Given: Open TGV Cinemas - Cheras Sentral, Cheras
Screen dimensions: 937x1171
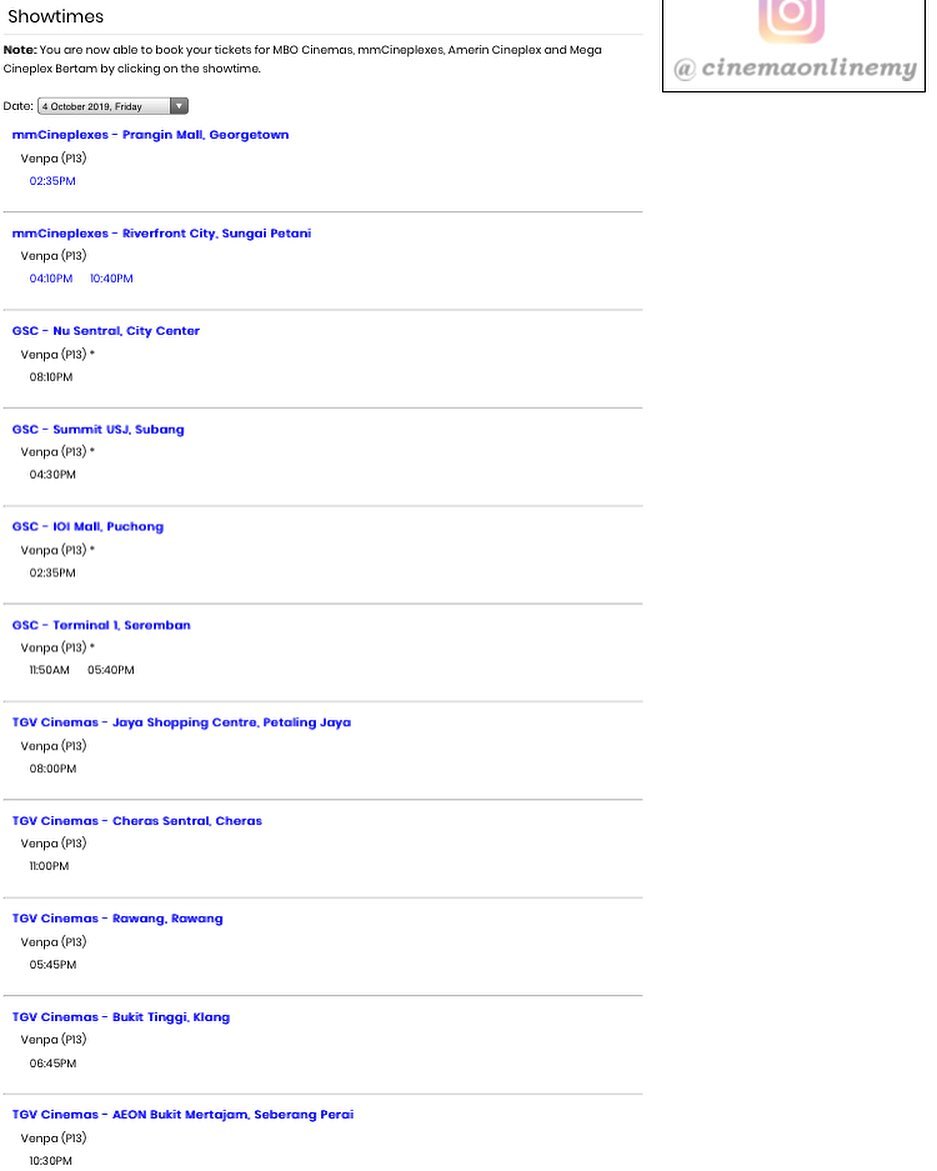Looking at the screenshot, I should point(137,821).
